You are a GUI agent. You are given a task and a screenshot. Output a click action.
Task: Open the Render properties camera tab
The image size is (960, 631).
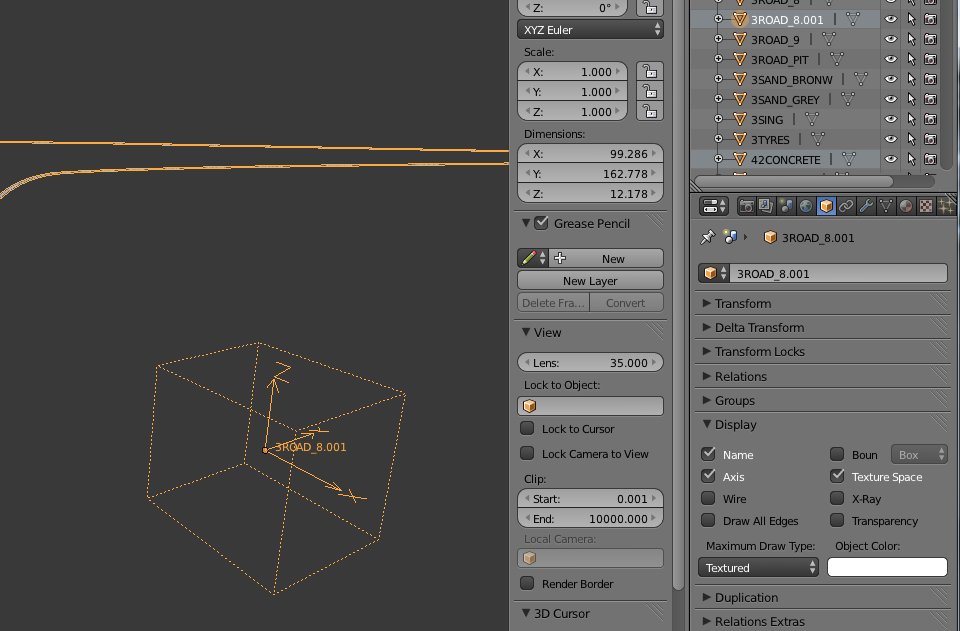click(746, 206)
